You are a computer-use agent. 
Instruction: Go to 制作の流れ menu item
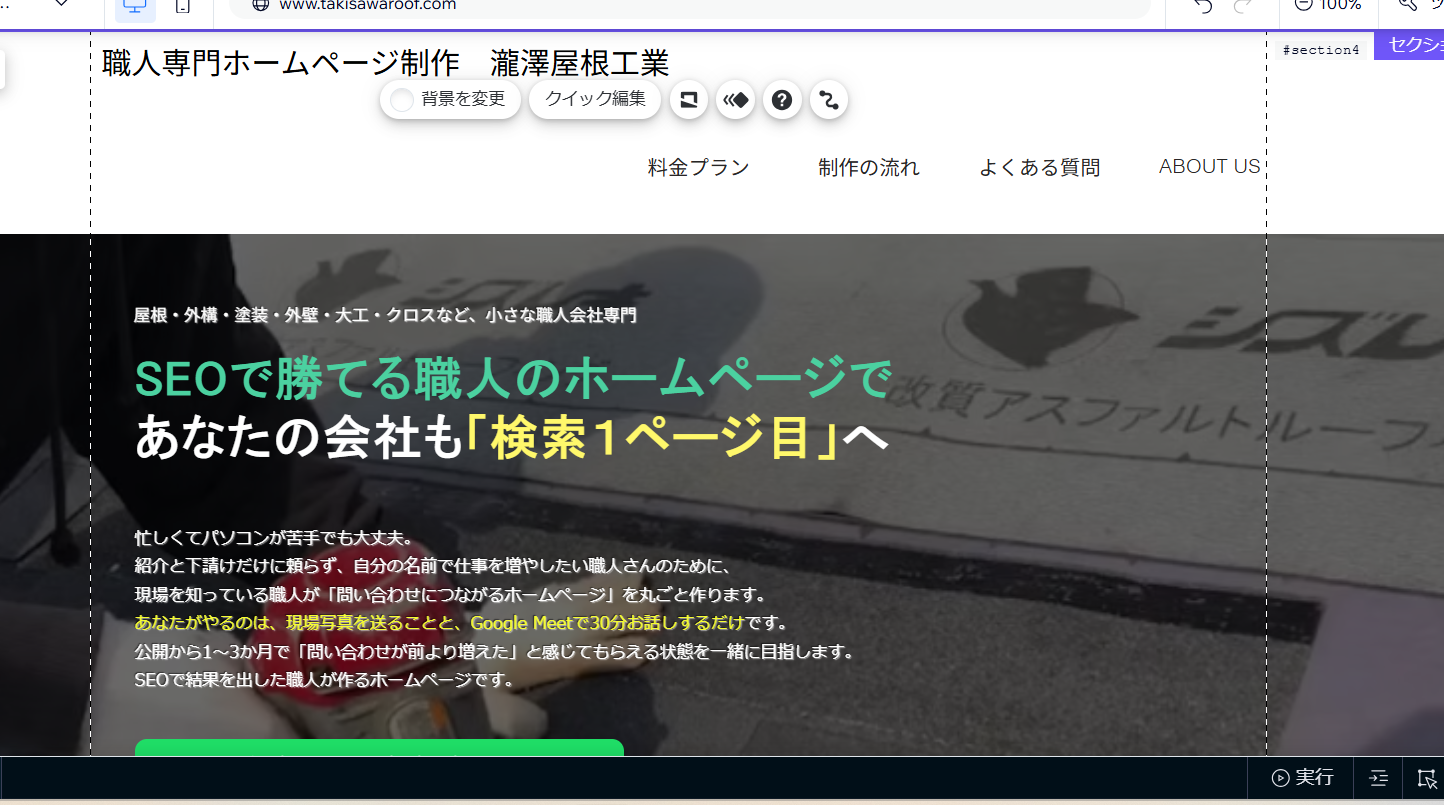pyautogui.click(x=868, y=168)
